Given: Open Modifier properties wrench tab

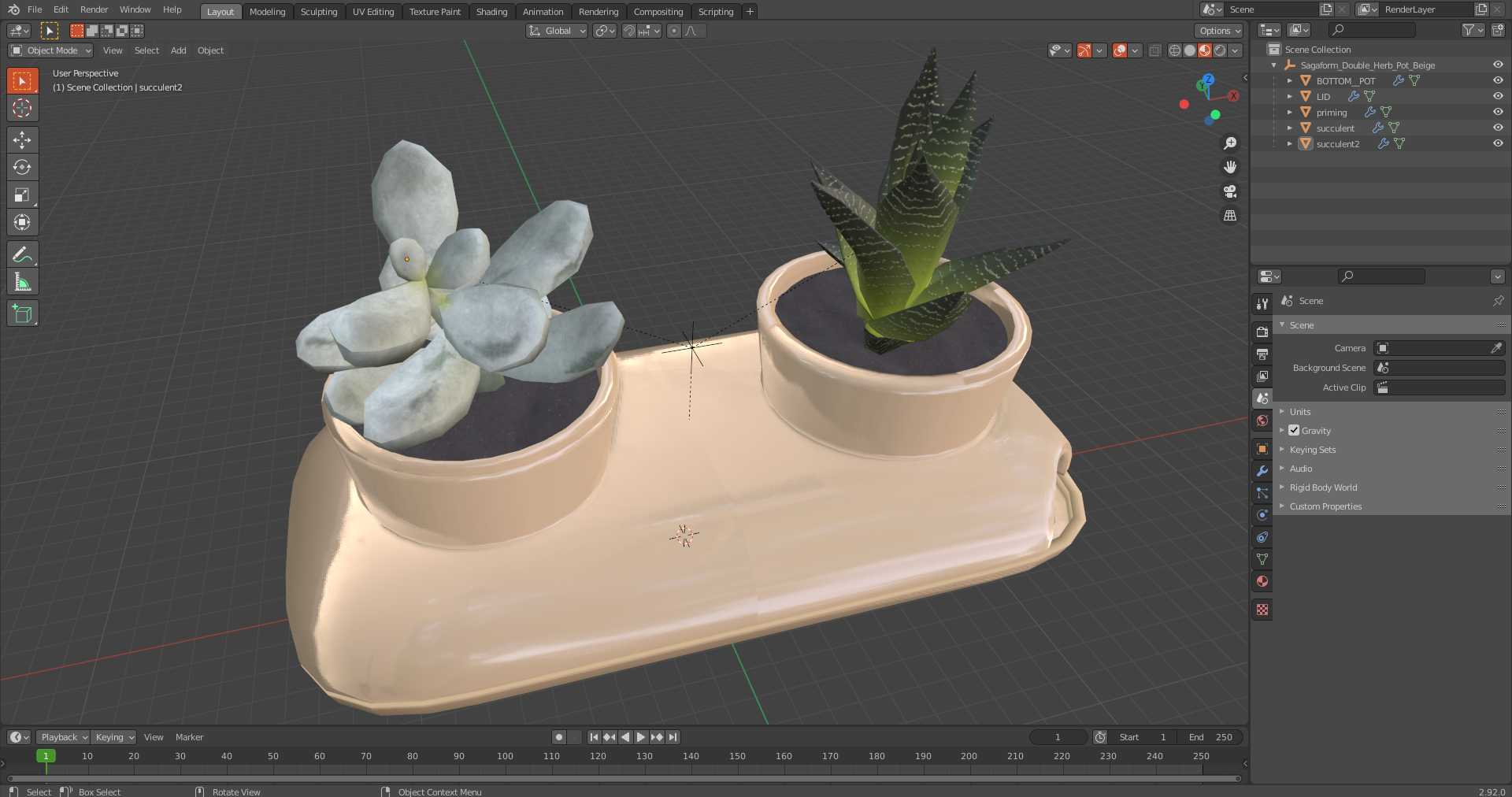Looking at the screenshot, I should tap(1262, 471).
